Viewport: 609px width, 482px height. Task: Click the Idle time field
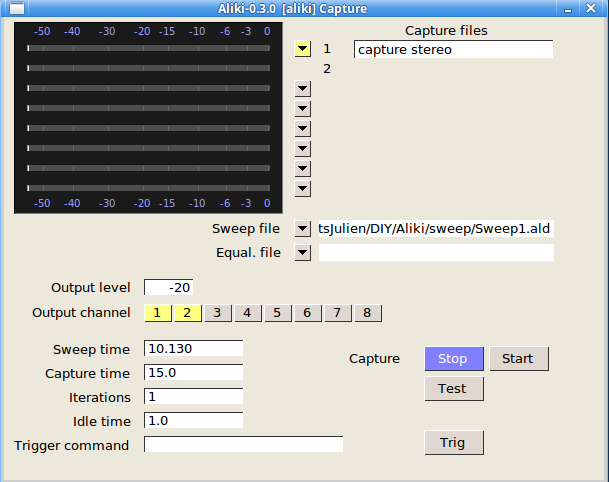pyautogui.click(x=193, y=421)
